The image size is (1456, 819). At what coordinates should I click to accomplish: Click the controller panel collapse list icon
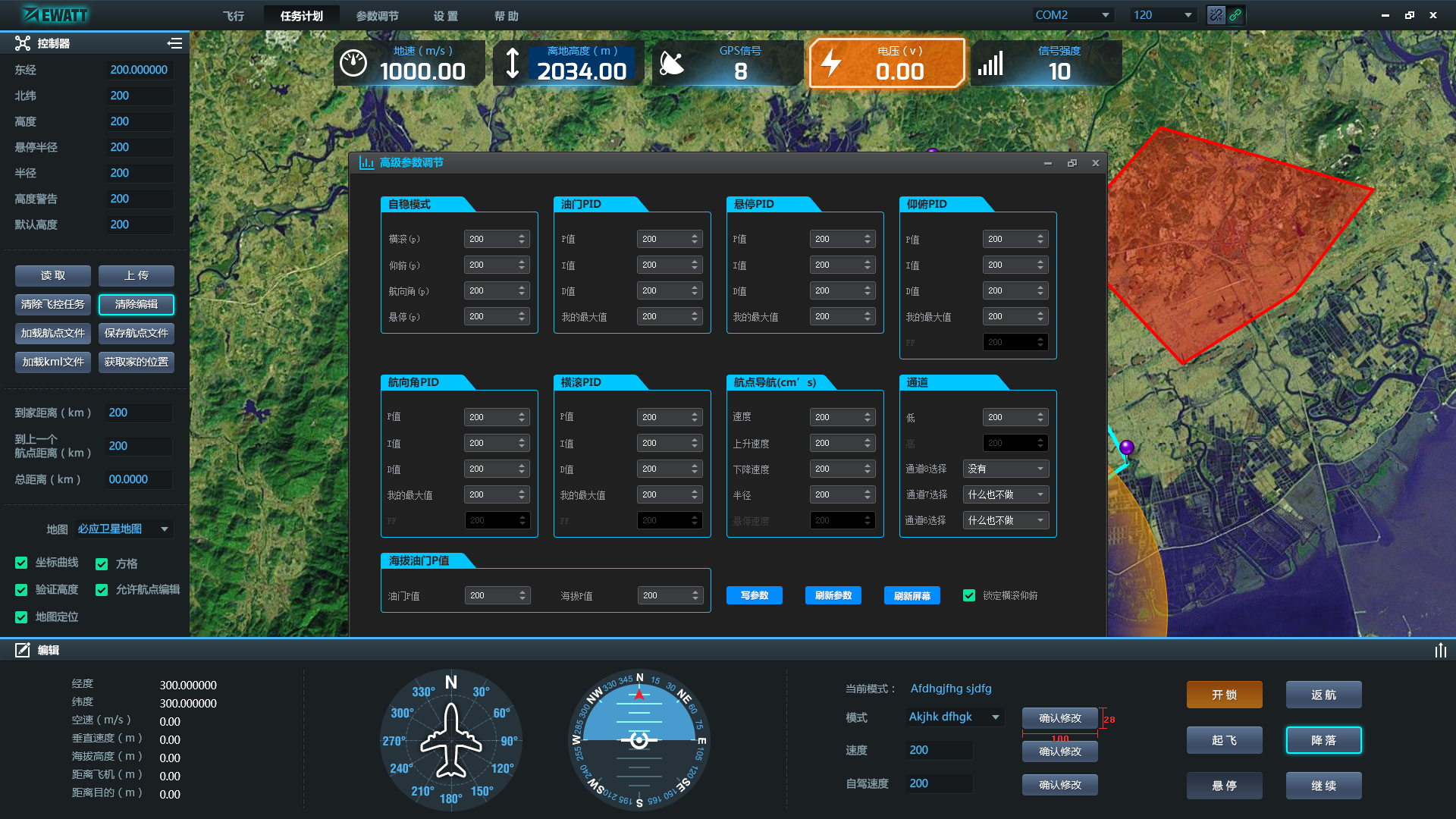click(x=174, y=43)
